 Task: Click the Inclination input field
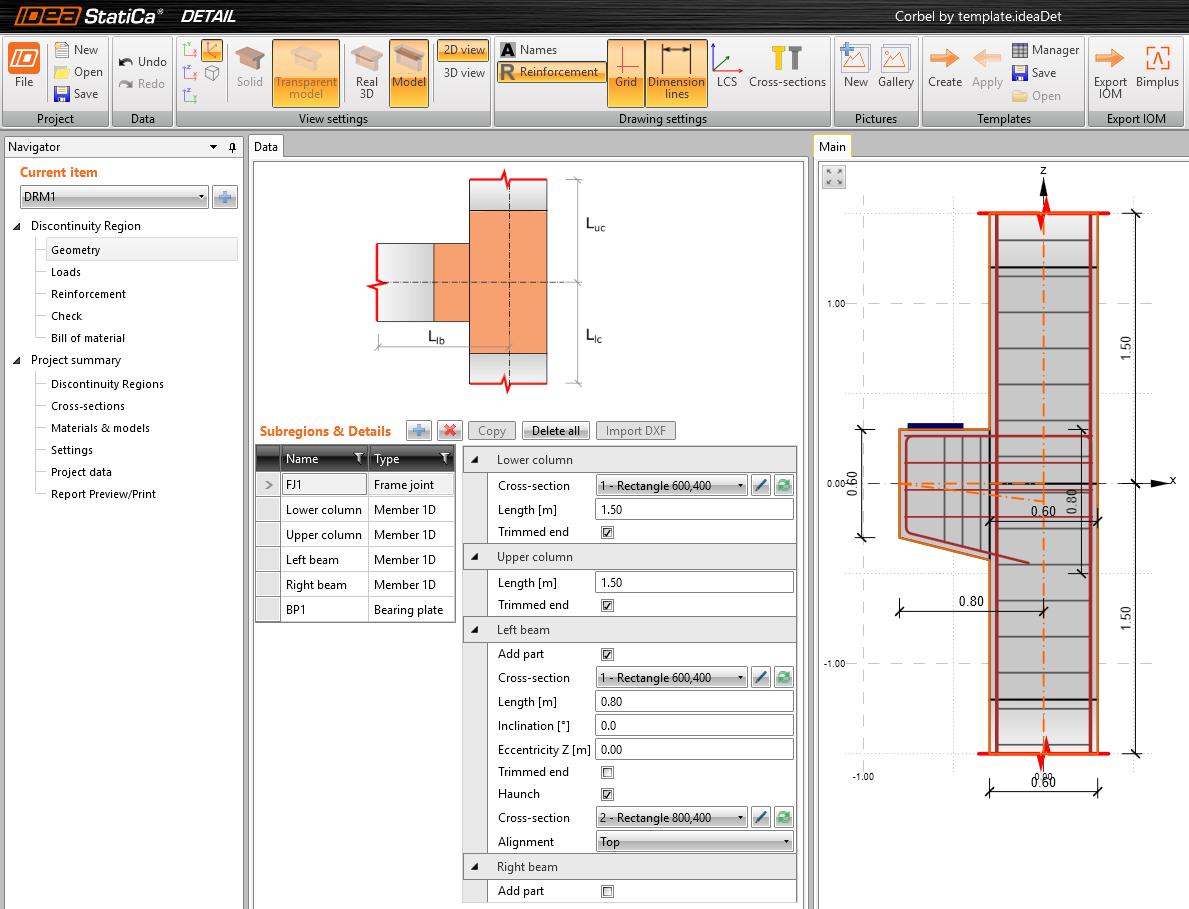694,726
